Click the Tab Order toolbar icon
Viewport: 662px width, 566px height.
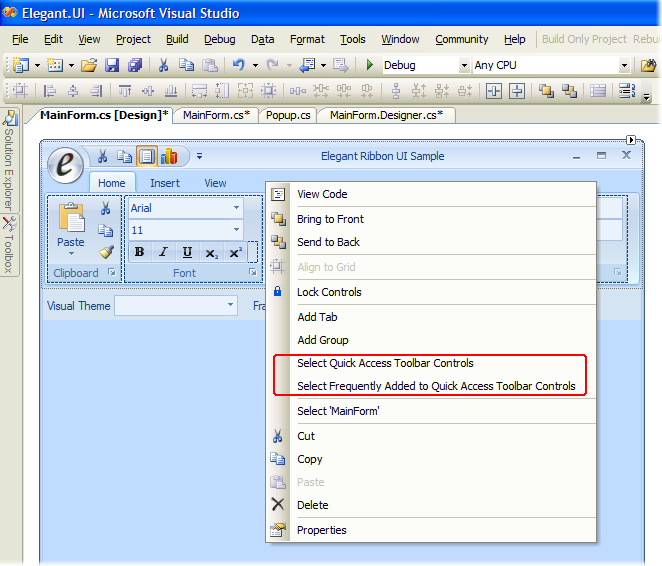(x=627, y=90)
